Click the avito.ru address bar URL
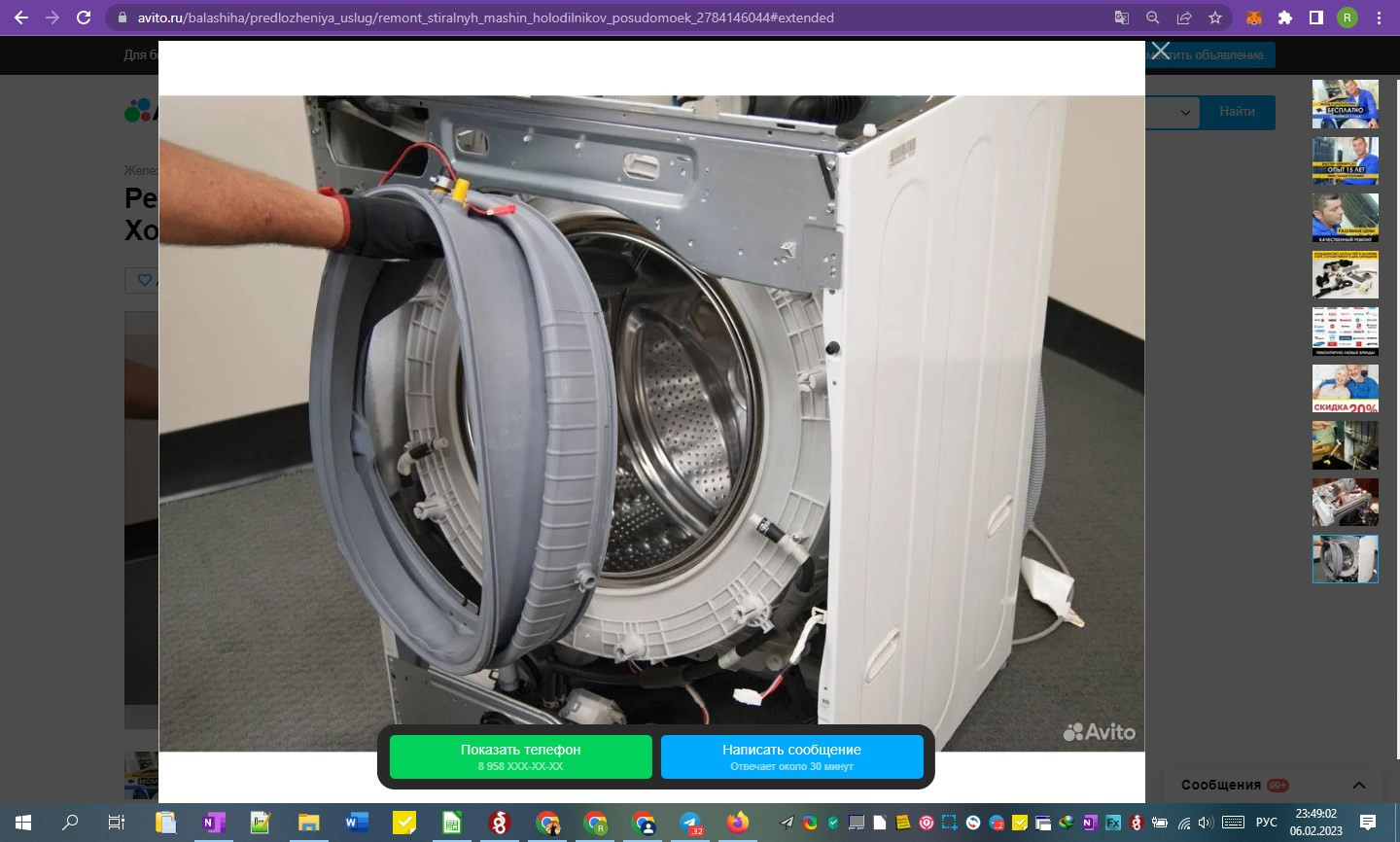This screenshot has height=842, width=1400. (x=486, y=18)
